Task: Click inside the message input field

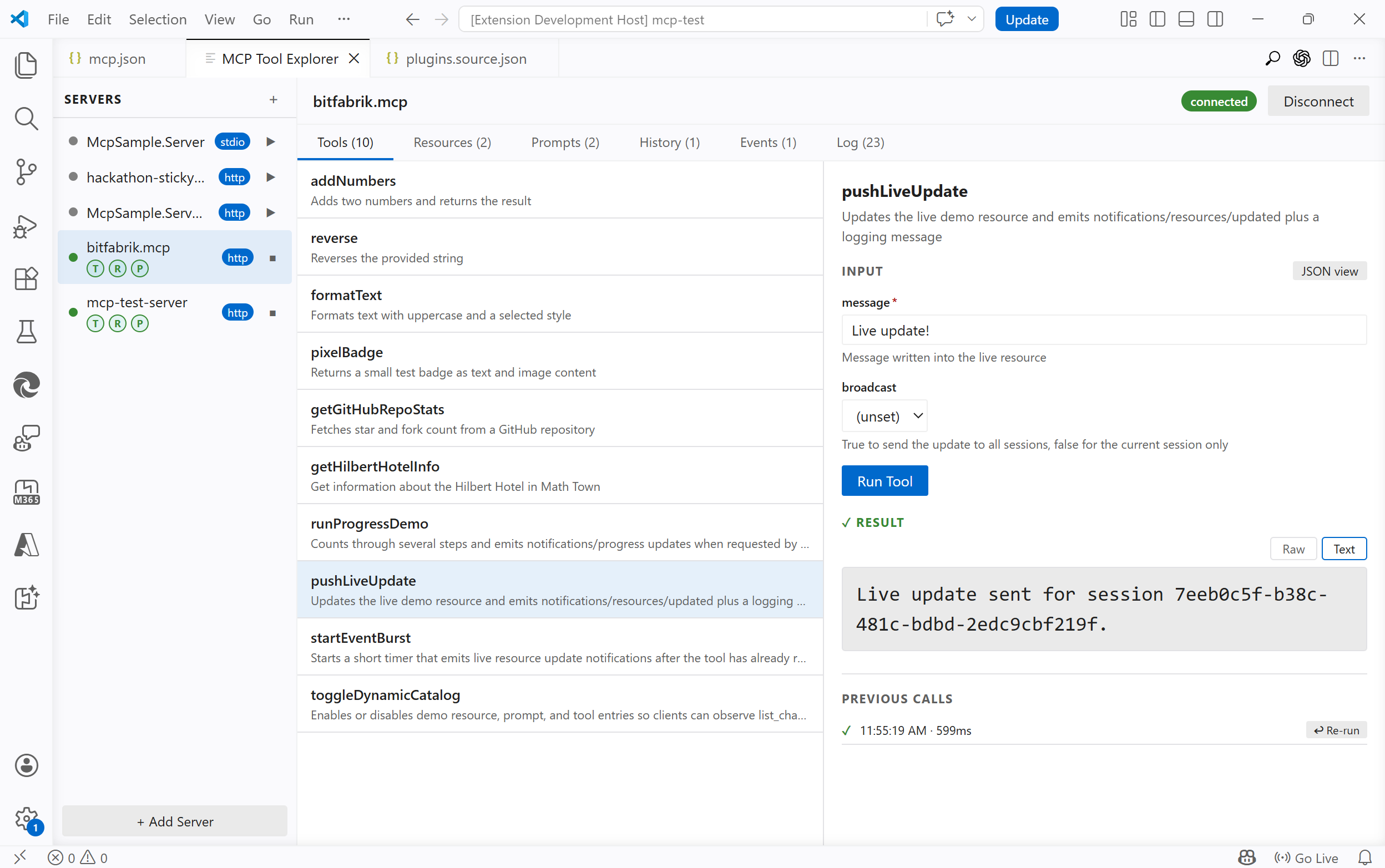Action: click(1102, 329)
